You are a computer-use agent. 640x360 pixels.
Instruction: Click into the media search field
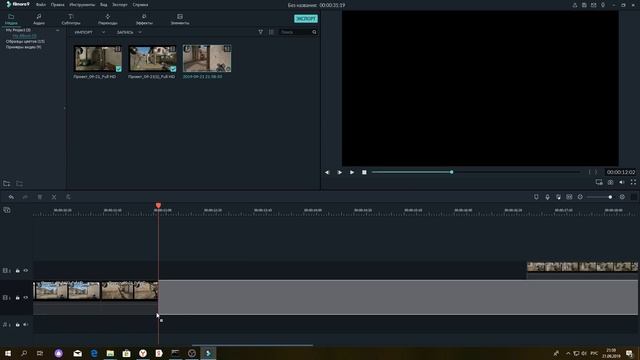pyautogui.click(x=295, y=32)
